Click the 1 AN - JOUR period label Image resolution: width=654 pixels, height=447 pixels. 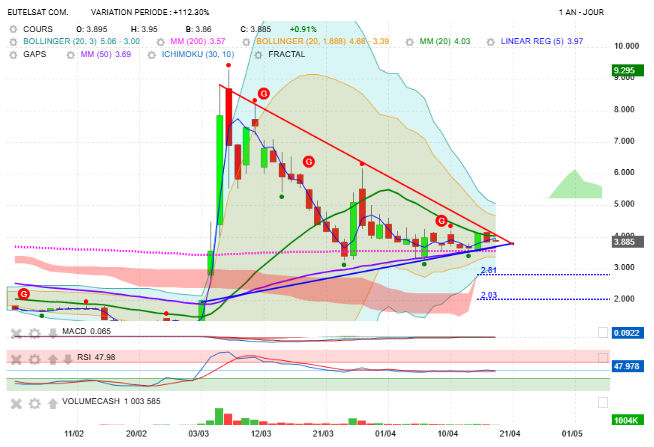581,12
